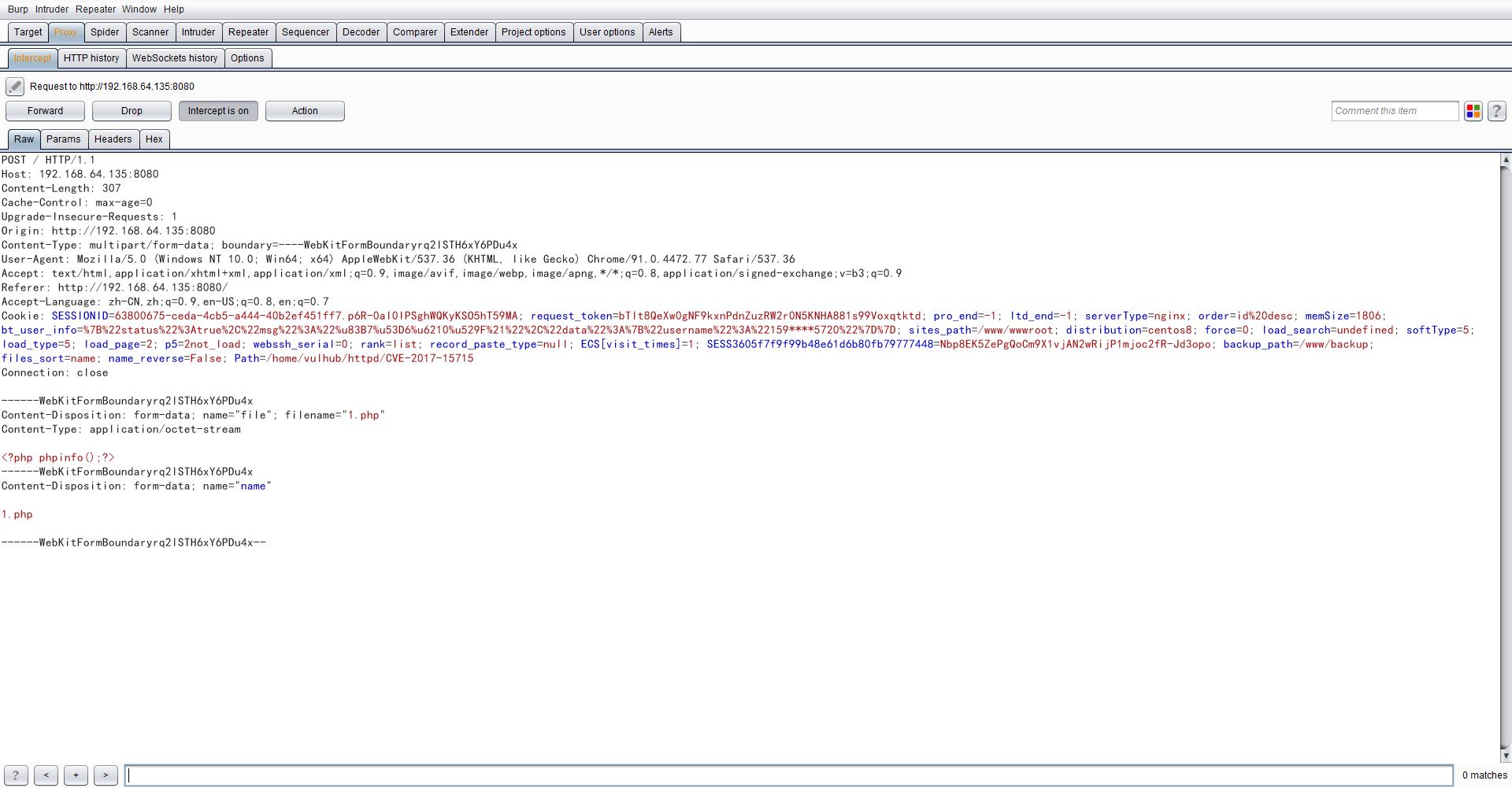
Task: Click the pencil edit target icon
Action: pos(15,87)
